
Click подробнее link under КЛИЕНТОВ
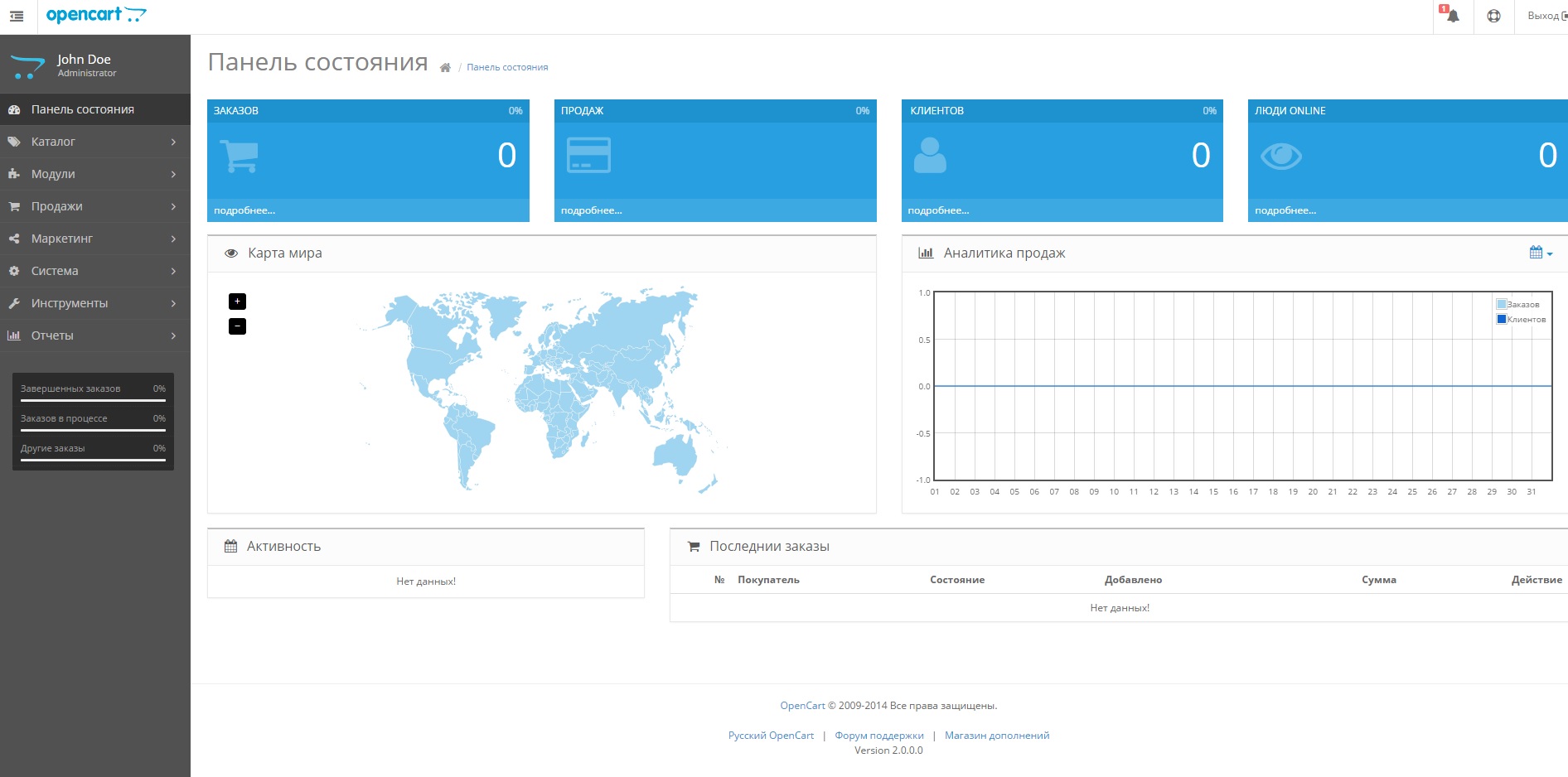pos(938,210)
